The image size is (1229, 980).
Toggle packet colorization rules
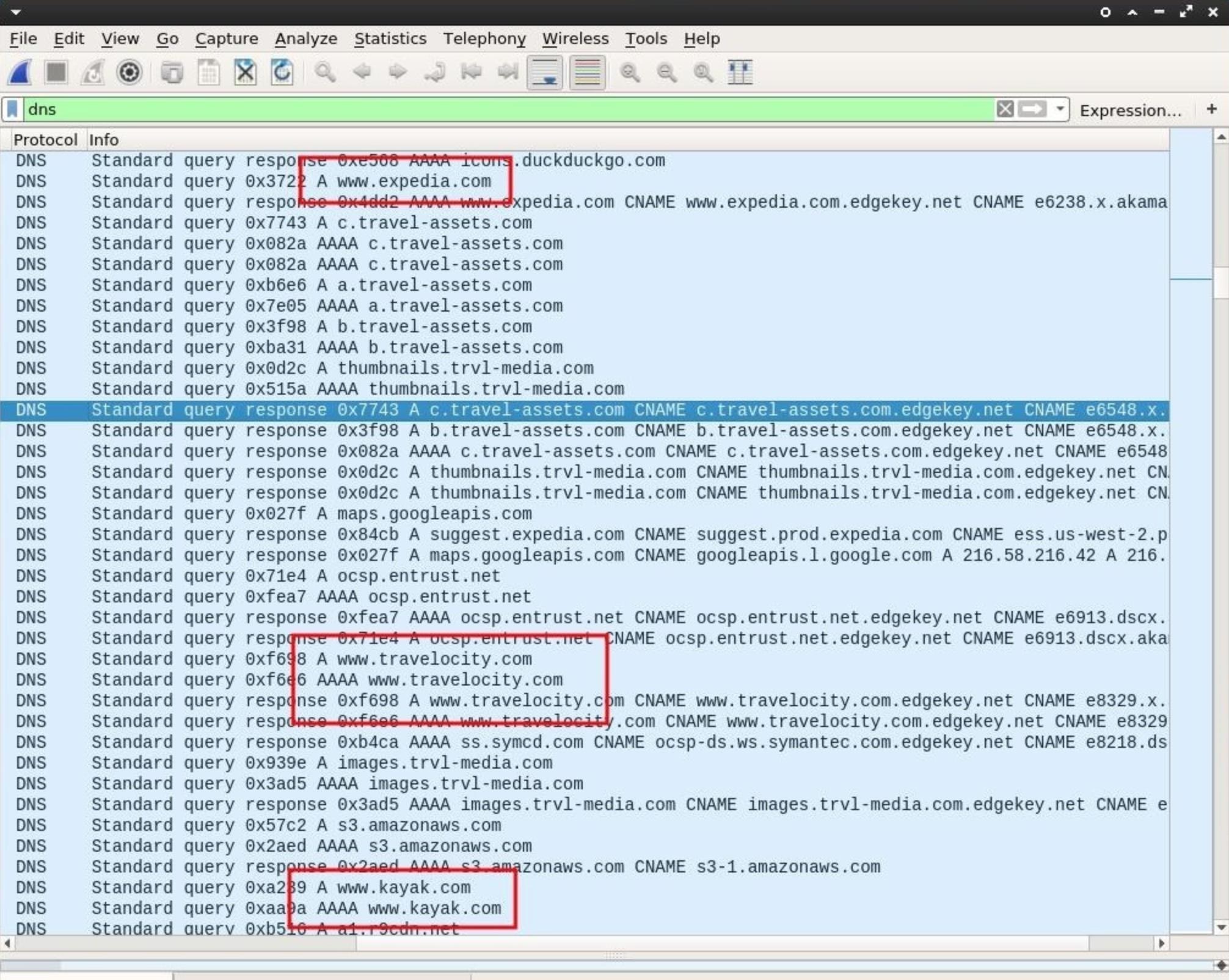[x=587, y=73]
